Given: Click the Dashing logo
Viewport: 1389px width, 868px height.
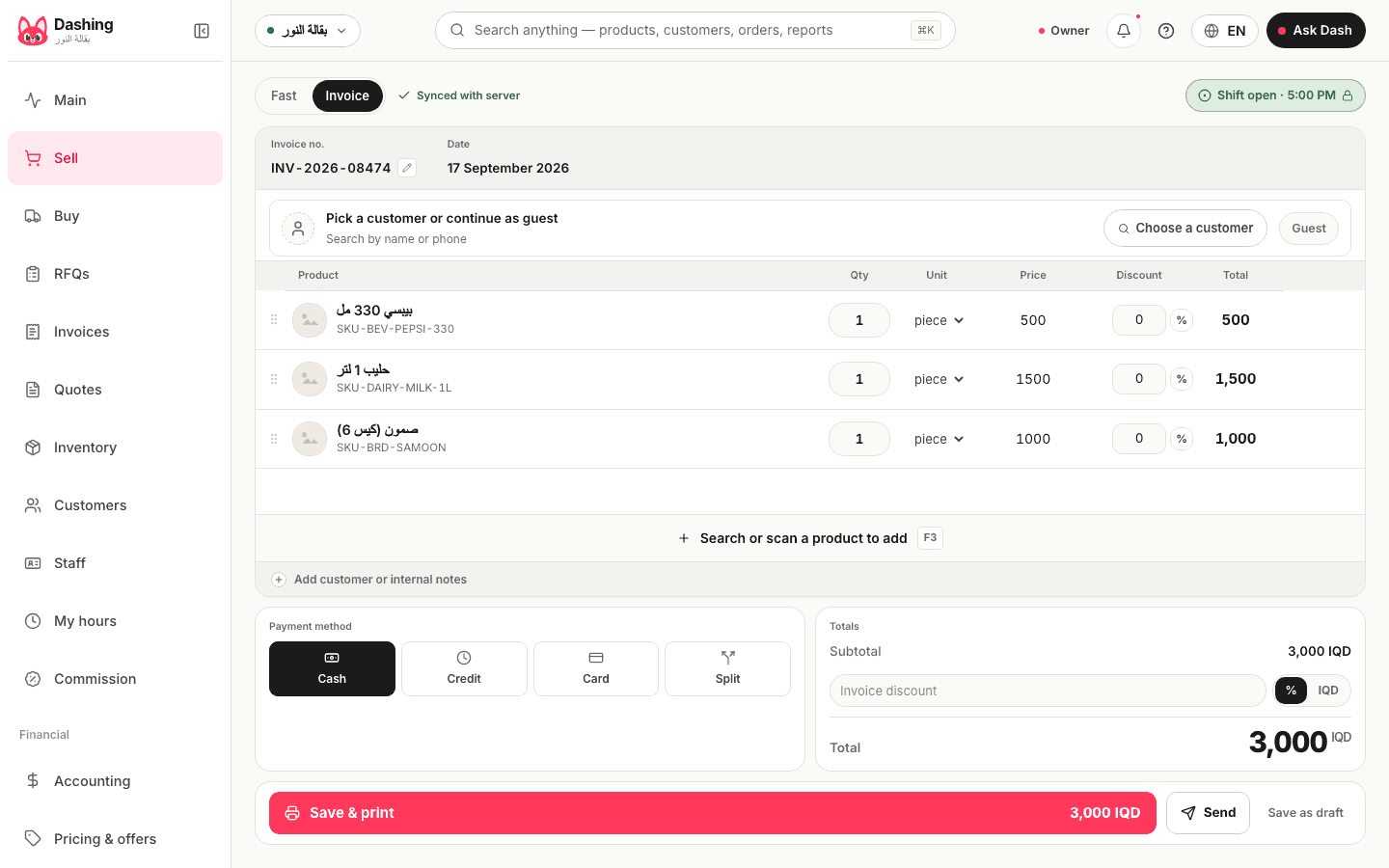Looking at the screenshot, I should (33, 31).
